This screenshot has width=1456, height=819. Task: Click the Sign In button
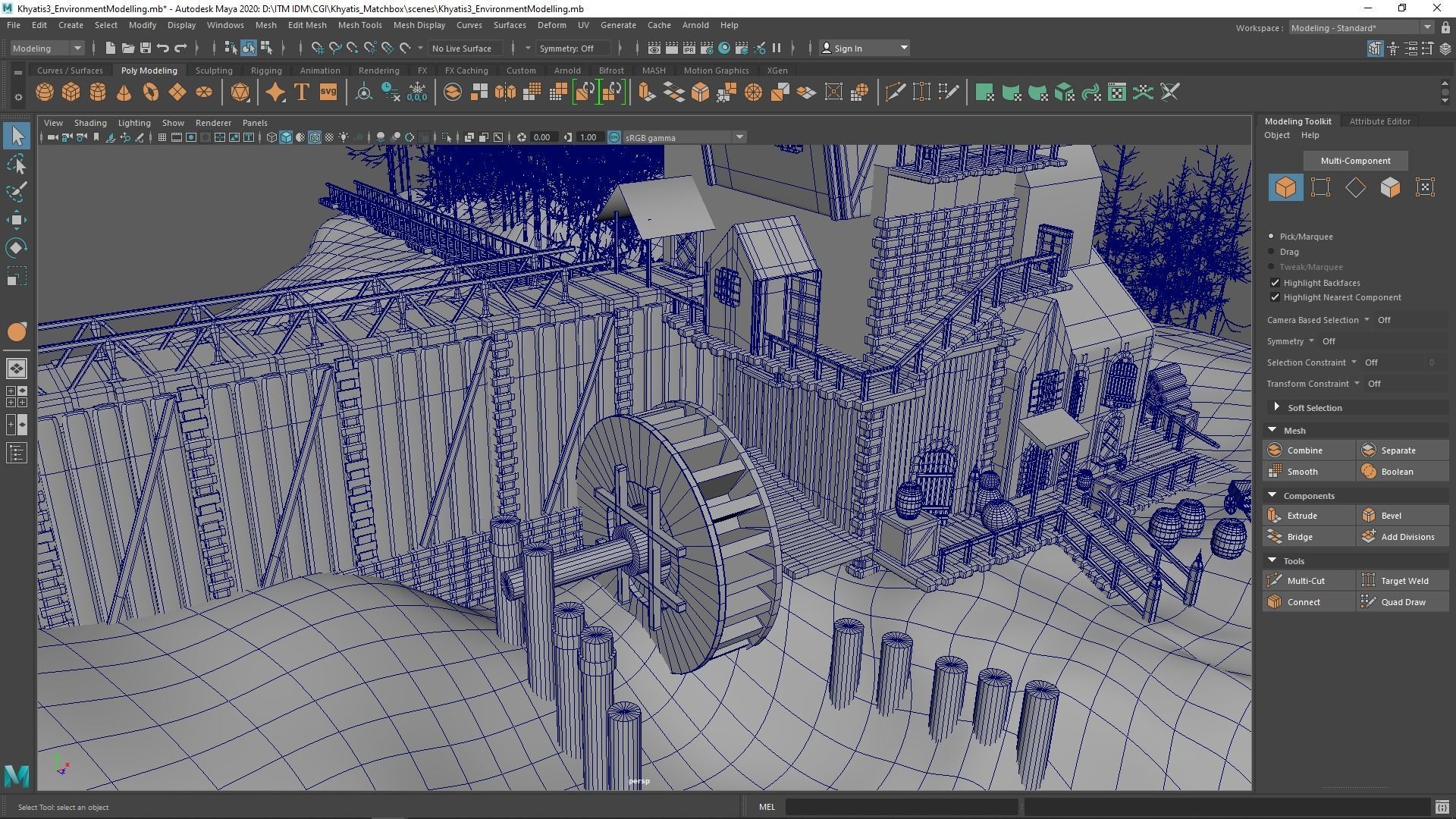tap(864, 48)
